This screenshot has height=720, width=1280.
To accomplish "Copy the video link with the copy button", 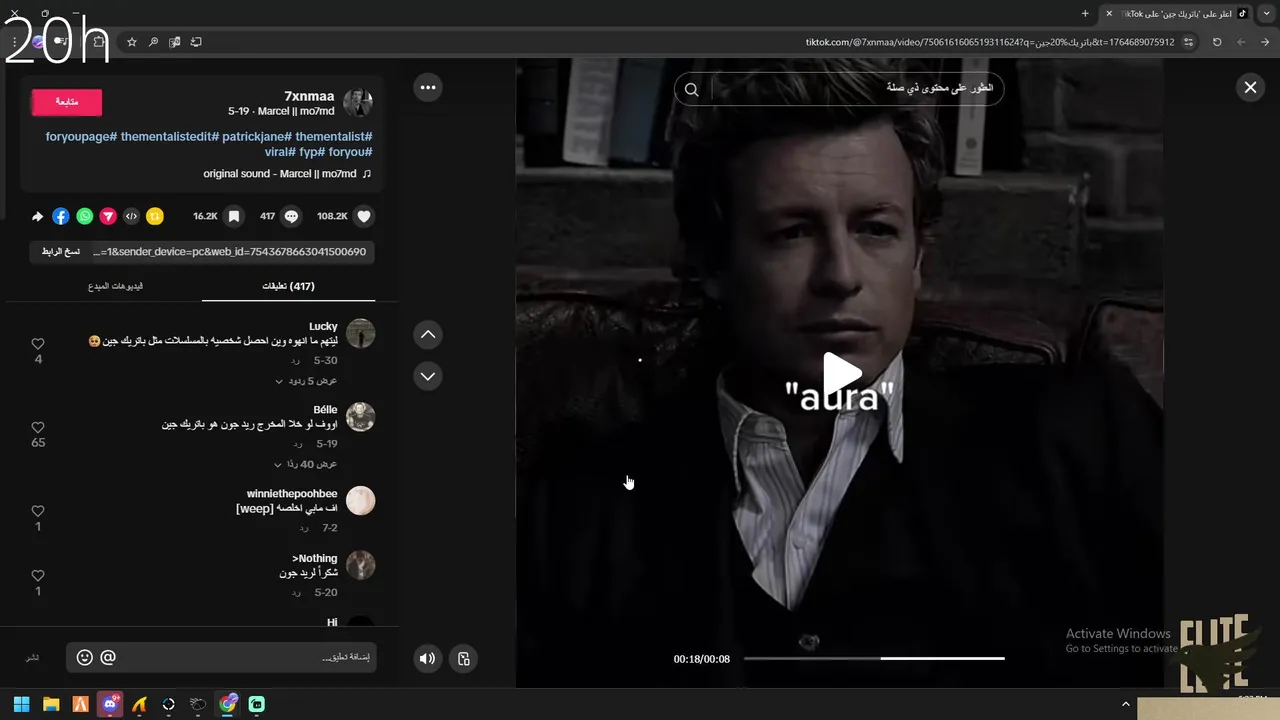I will click(x=60, y=252).
